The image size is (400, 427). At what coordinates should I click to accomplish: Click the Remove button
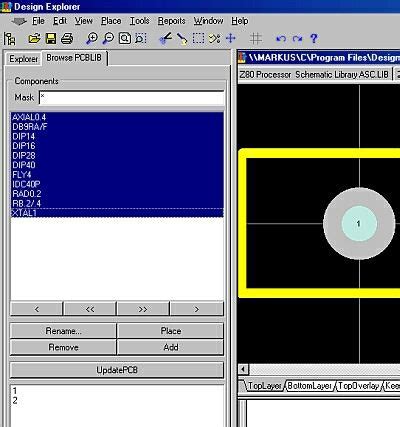(x=63, y=347)
